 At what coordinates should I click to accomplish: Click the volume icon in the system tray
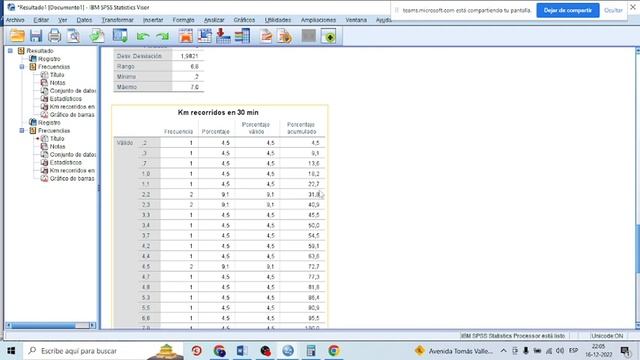(560, 351)
